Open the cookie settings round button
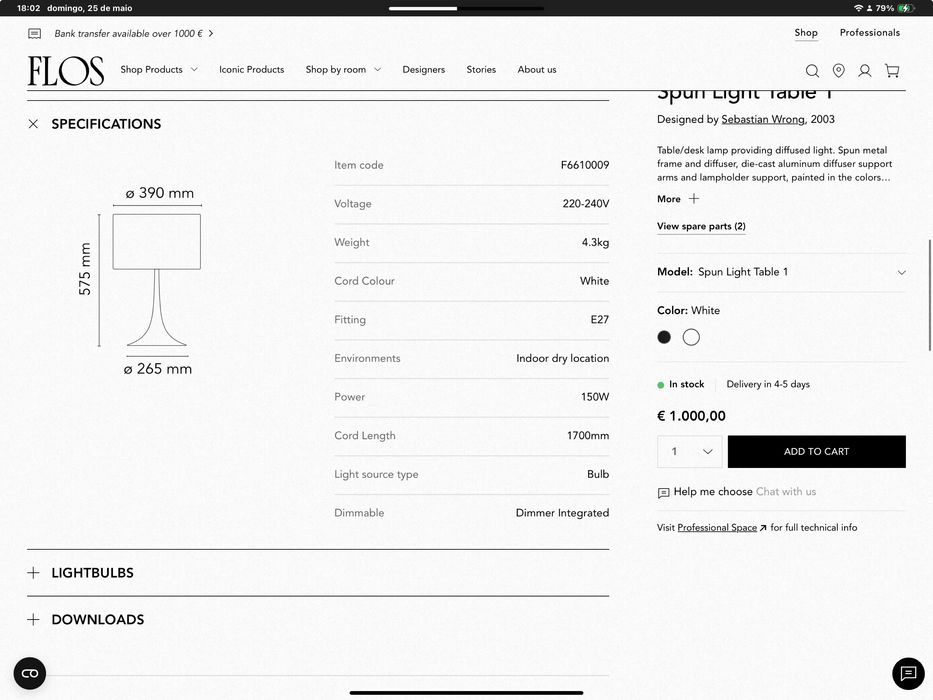933x700 pixels. click(x=30, y=673)
